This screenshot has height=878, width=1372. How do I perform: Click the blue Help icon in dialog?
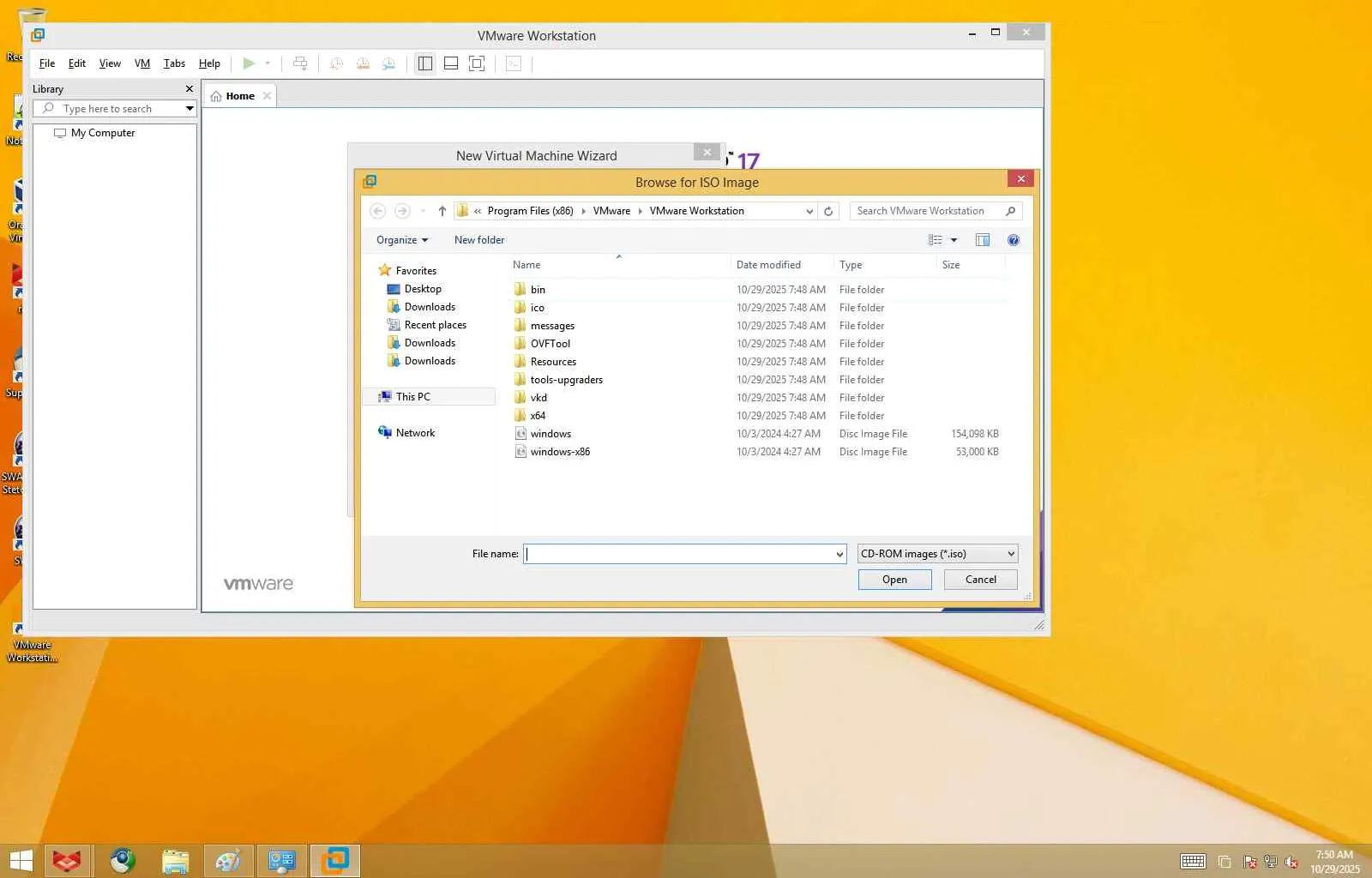coord(1014,240)
